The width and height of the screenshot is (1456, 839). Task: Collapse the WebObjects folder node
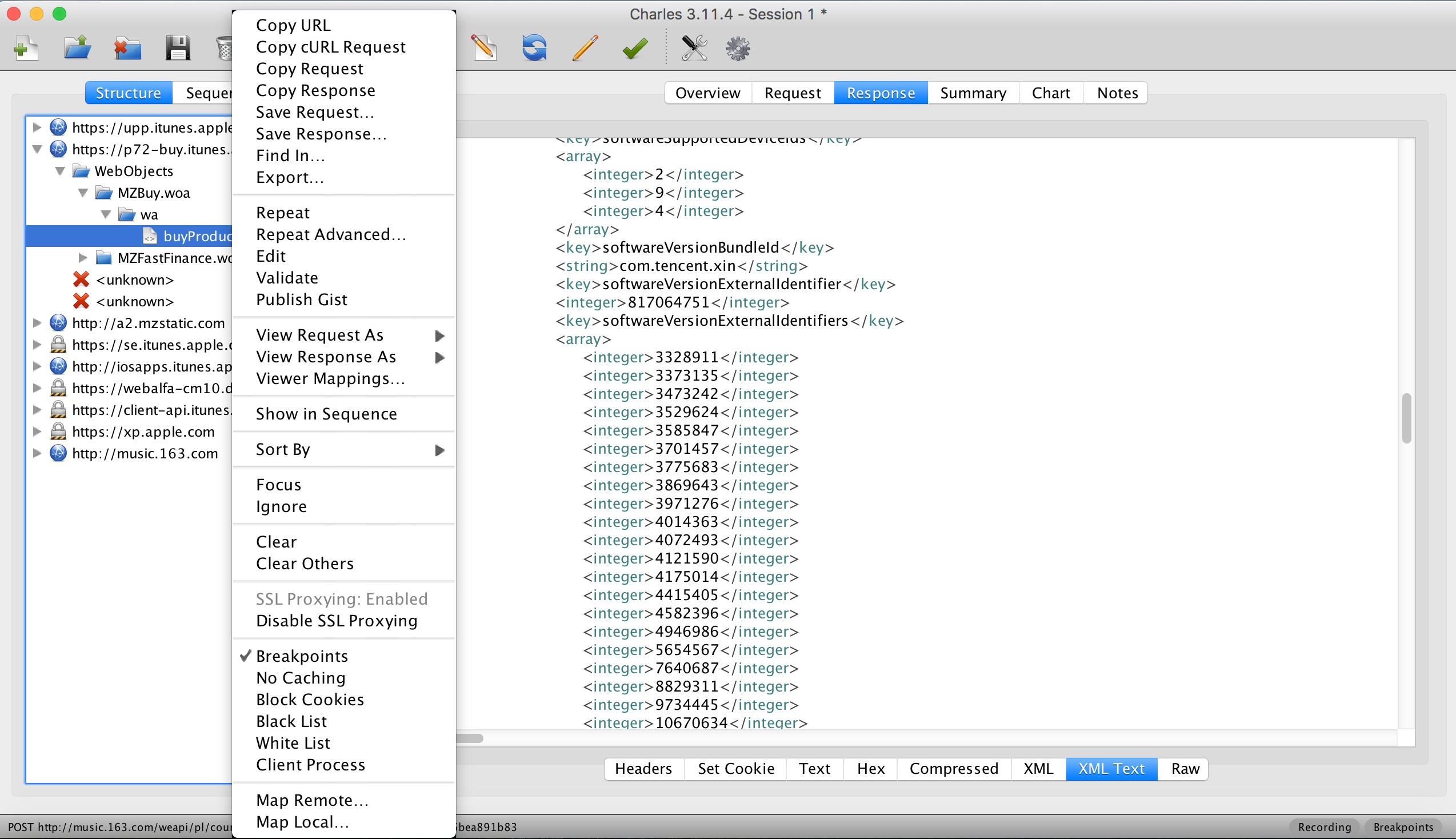coord(60,171)
